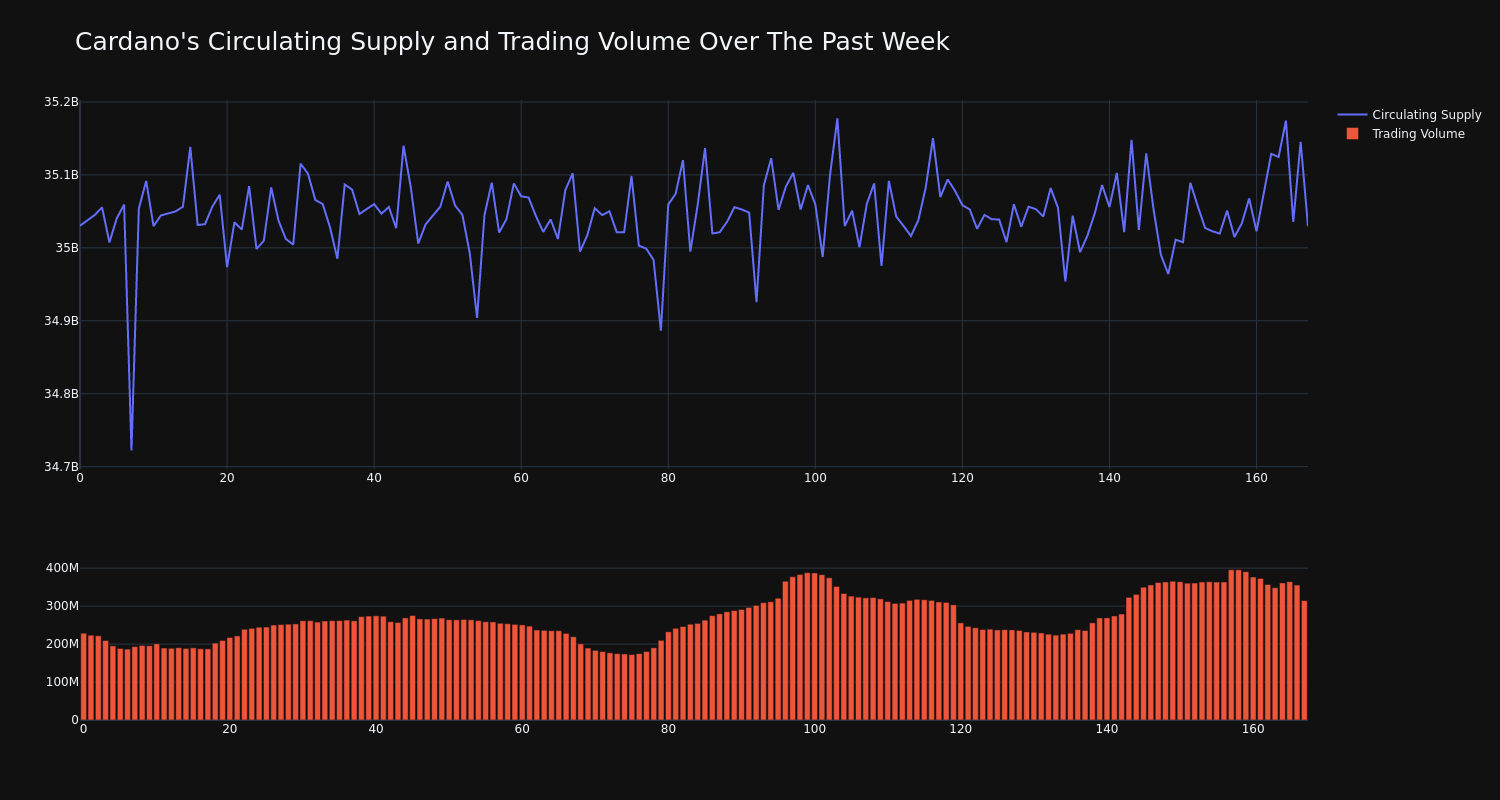Click the 20 tick on supply chart x-axis
The image size is (1500, 800).
point(227,478)
